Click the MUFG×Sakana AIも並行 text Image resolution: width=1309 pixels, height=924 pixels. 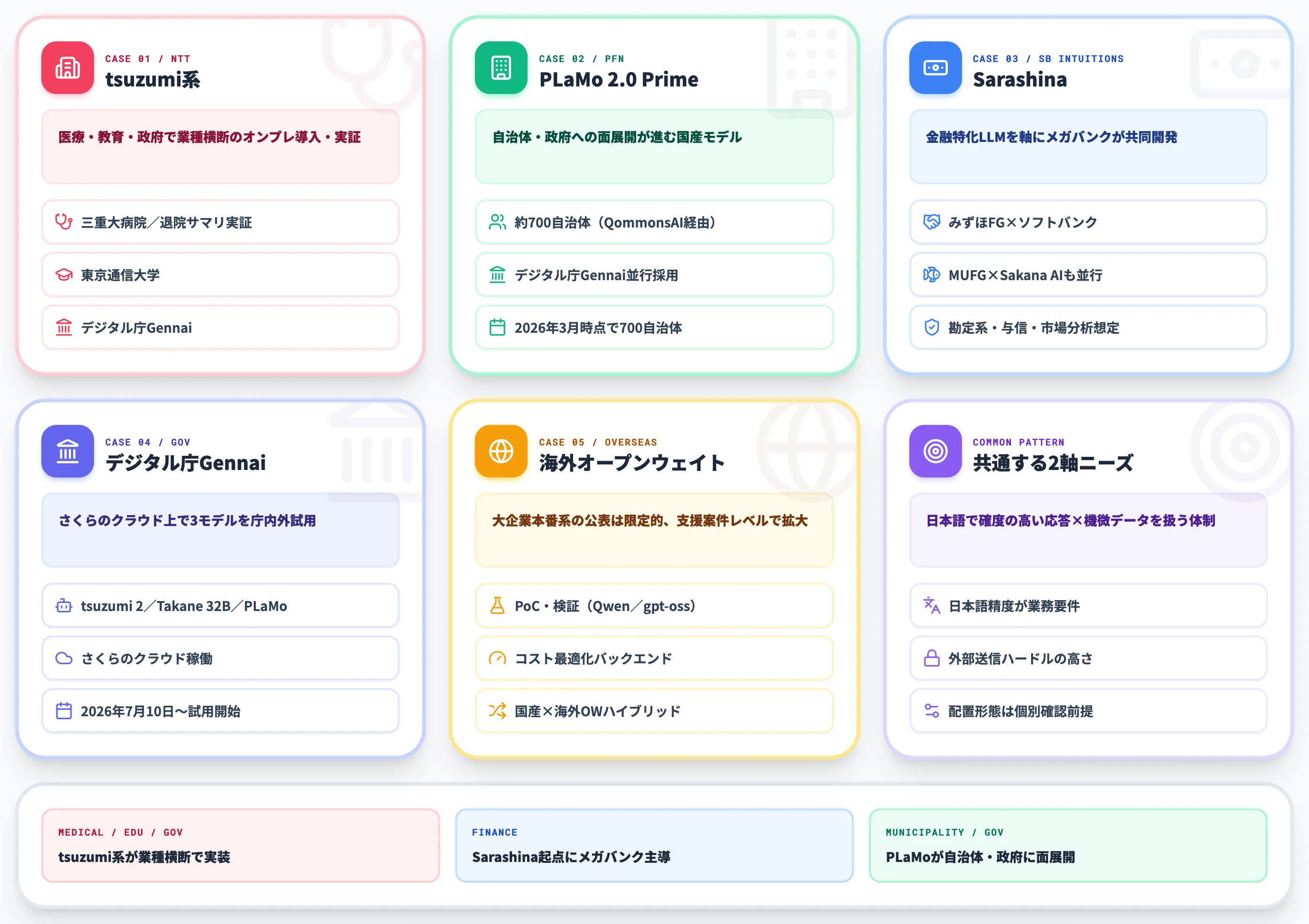coord(1025,275)
